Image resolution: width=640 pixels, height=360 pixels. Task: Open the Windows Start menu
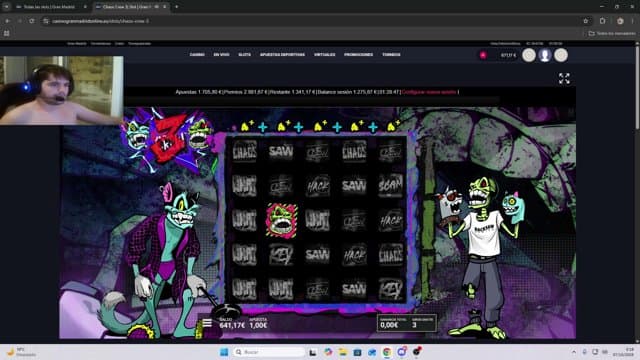tap(224, 352)
